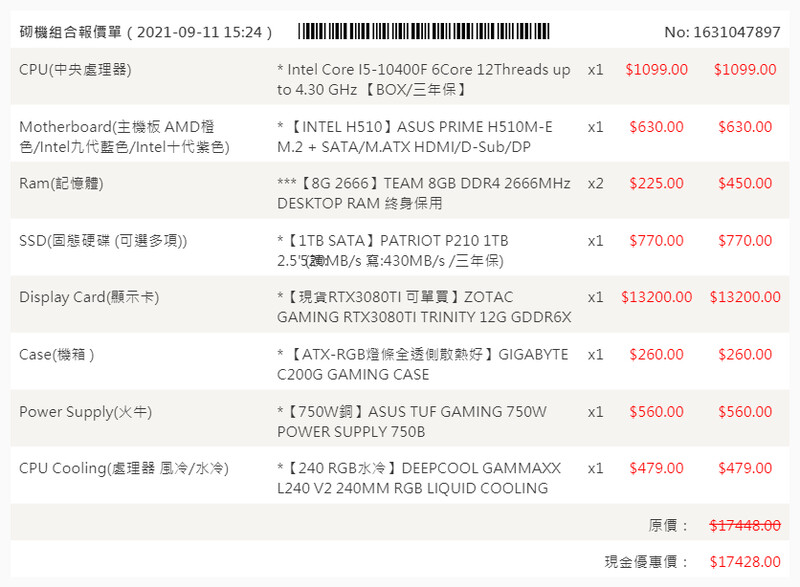Click the ZOTAC GAMING RTX3080TI product text

click(x=424, y=307)
